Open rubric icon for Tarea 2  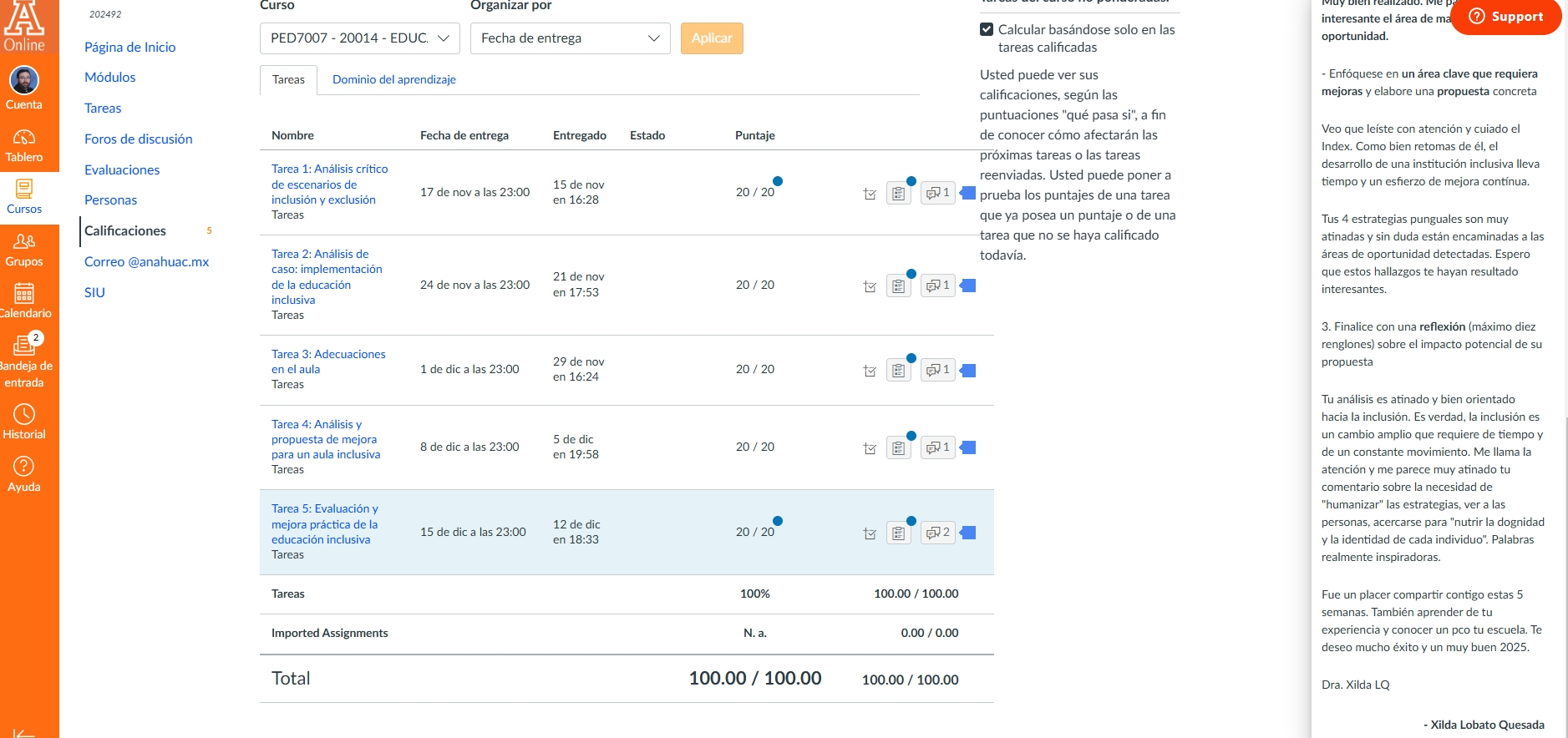pos(898,286)
